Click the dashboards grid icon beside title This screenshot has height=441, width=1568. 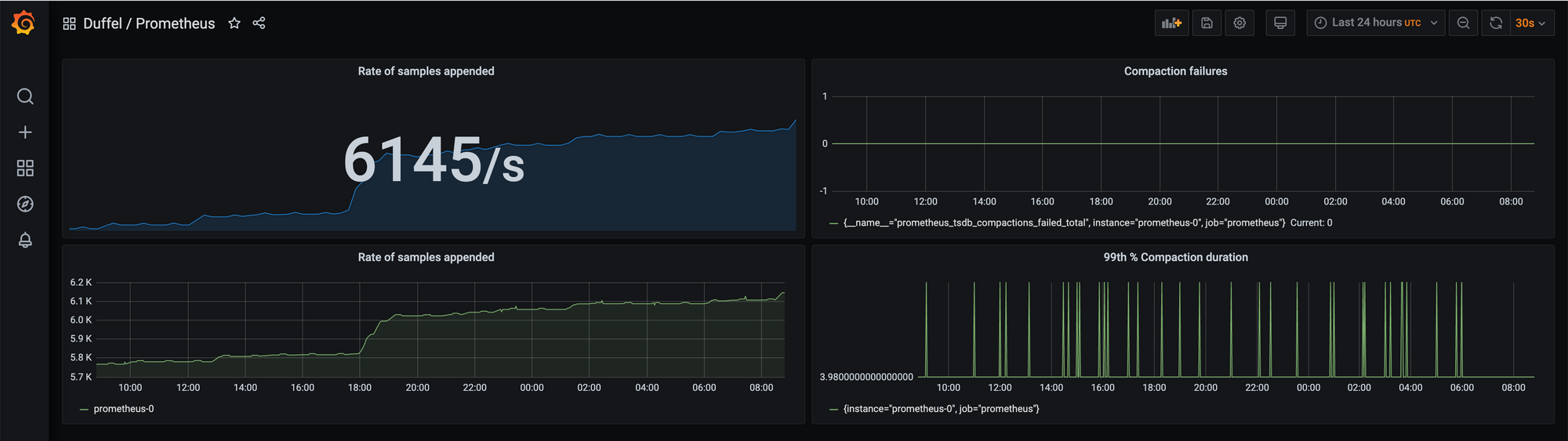(69, 23)
